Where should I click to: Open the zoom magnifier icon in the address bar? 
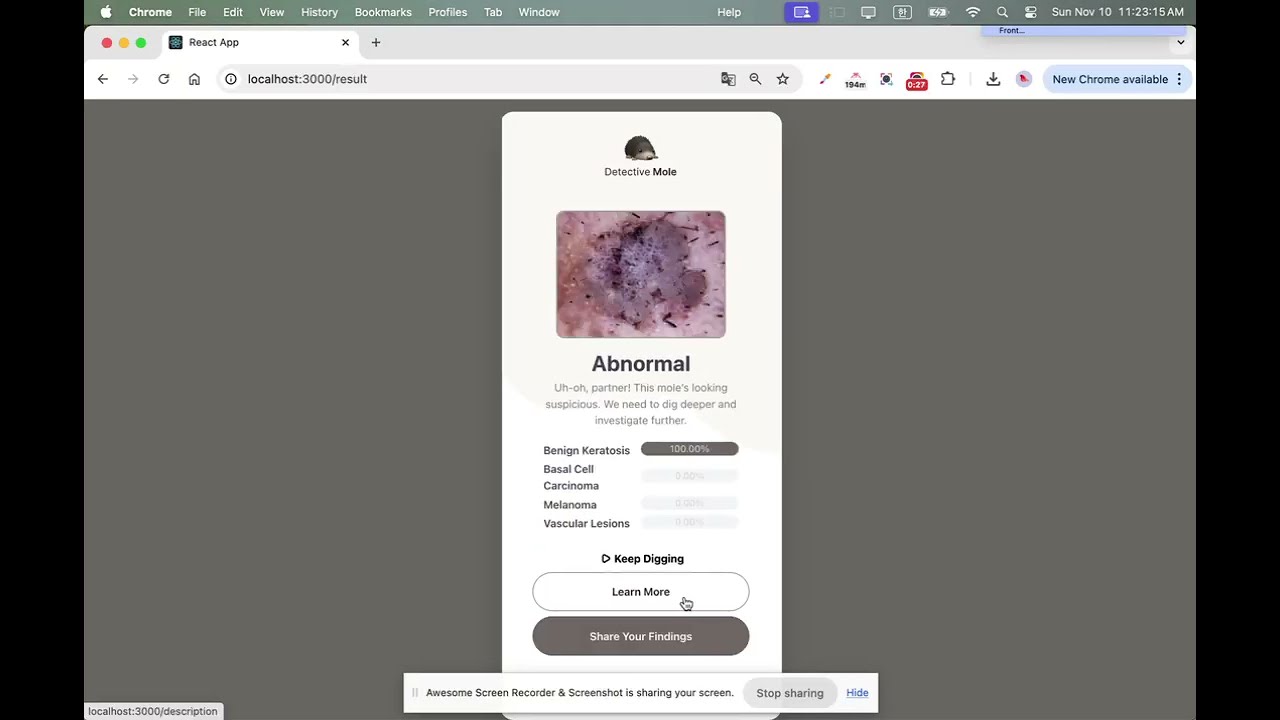click(x=755, y=79)
